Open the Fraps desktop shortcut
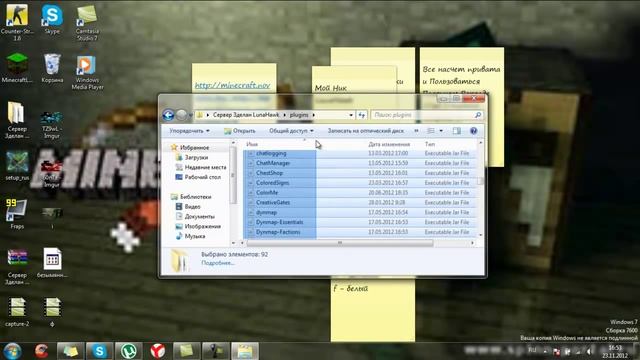 point(17,213)
